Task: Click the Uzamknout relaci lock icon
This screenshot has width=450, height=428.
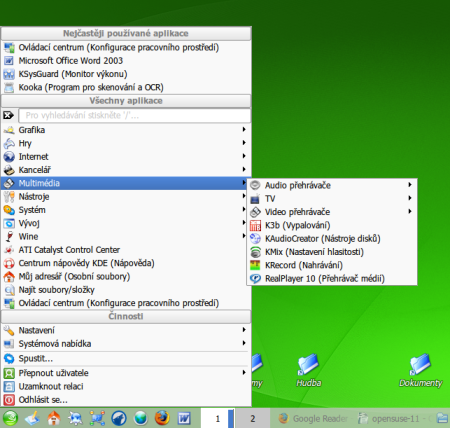Action: (9, 386)
